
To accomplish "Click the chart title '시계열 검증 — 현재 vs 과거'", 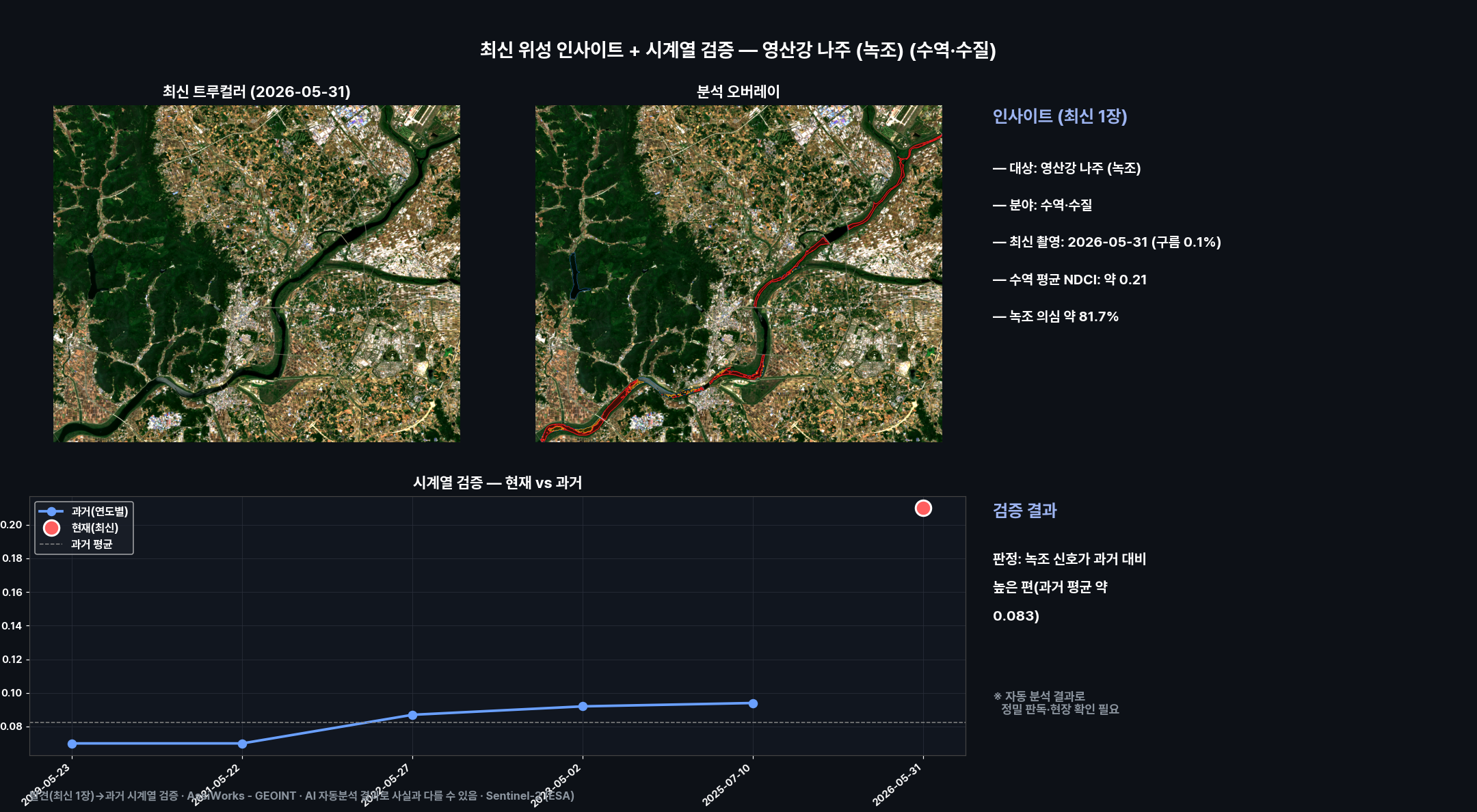I will (498, 483).
